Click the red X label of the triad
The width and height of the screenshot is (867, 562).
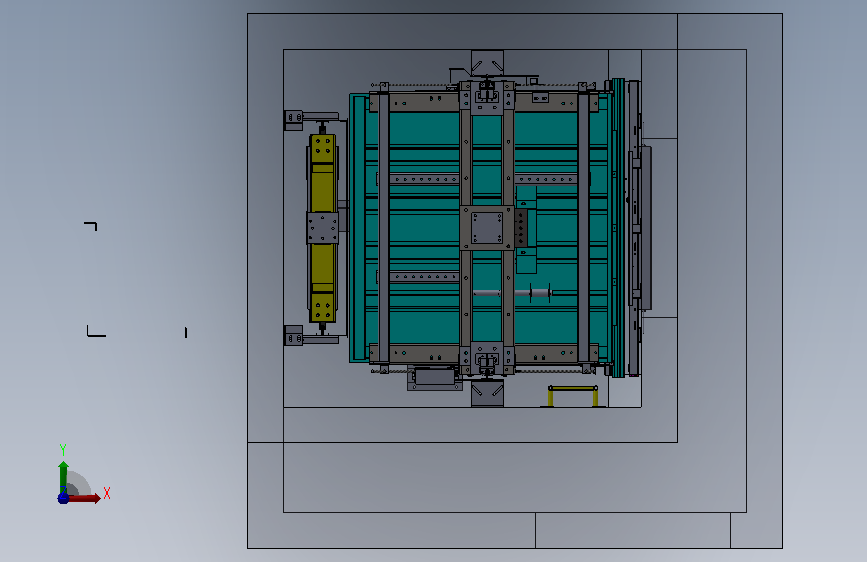107,493
